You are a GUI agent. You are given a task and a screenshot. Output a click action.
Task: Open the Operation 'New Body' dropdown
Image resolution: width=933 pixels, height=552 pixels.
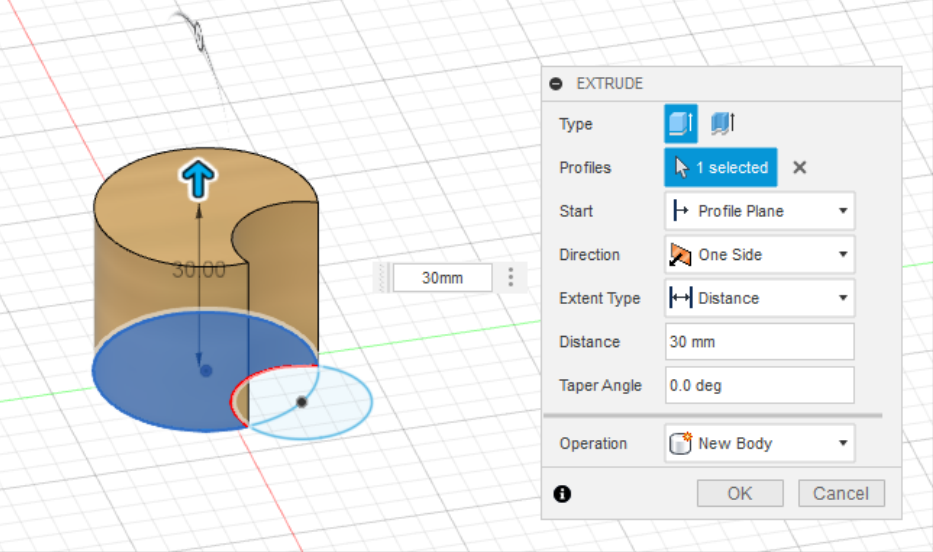pos(759,443)
